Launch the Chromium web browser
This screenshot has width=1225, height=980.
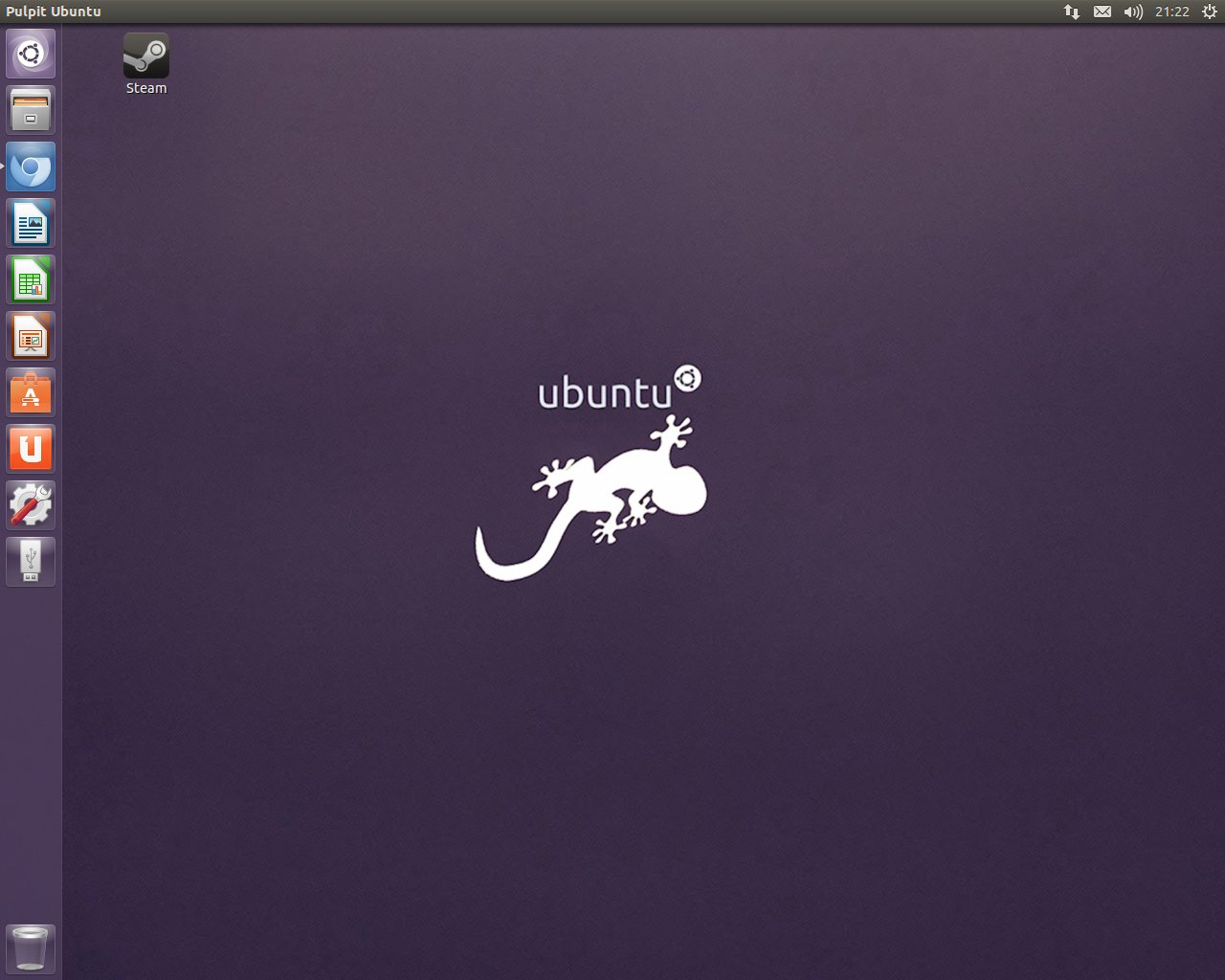coord(31,167)
